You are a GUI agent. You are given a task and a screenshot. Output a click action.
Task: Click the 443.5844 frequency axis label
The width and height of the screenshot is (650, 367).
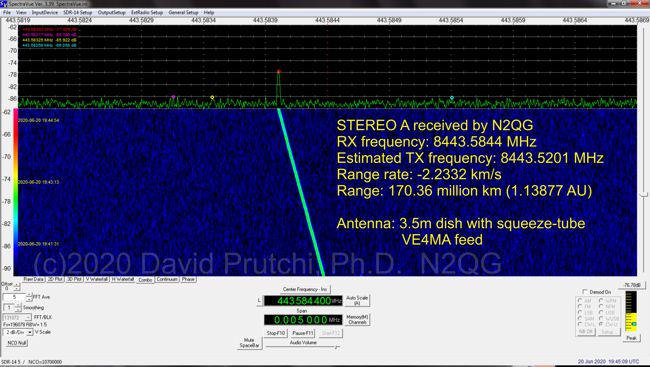(x=327, y=20)
